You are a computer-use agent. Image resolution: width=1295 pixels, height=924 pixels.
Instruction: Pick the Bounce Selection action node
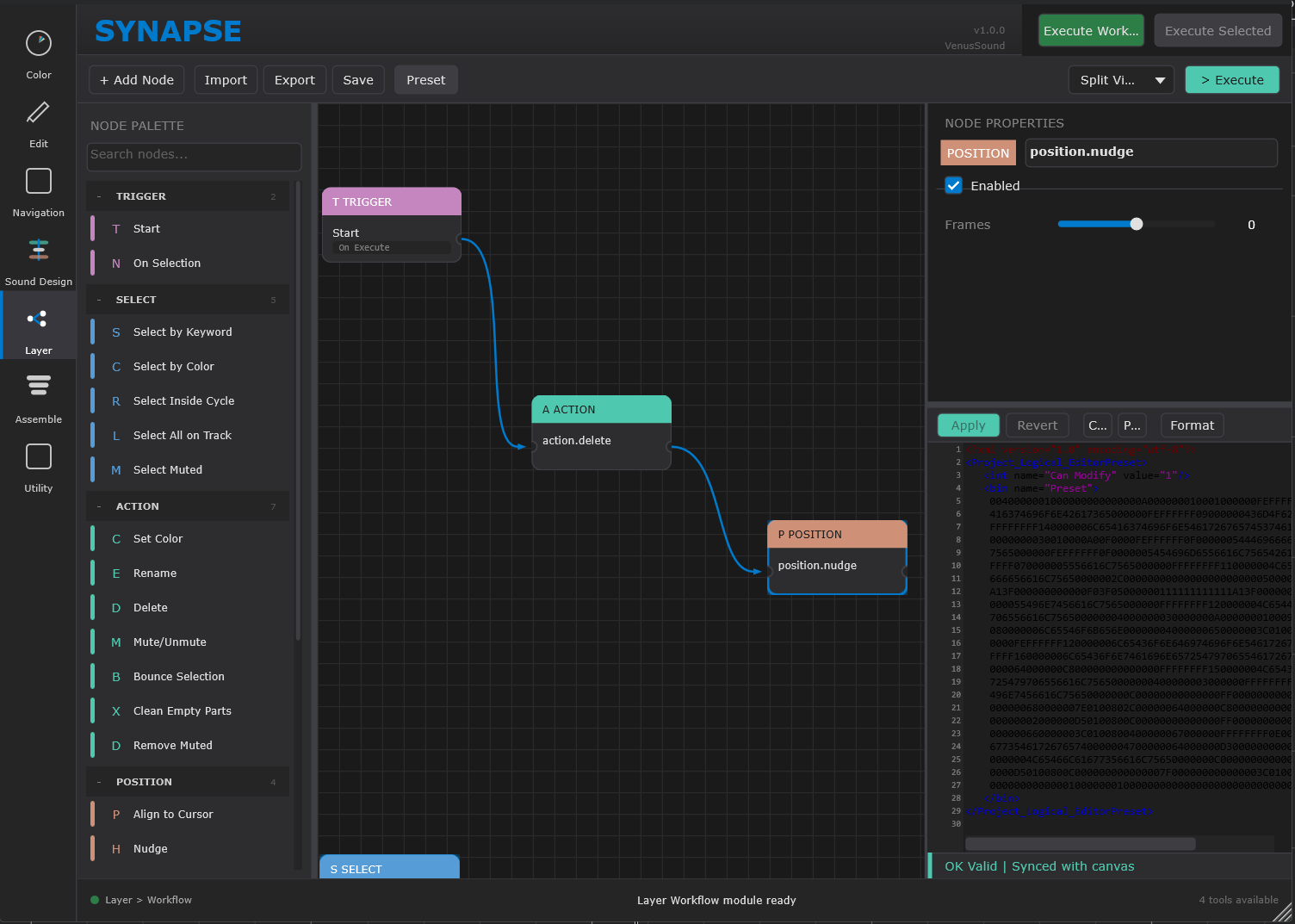pos(189,677)
